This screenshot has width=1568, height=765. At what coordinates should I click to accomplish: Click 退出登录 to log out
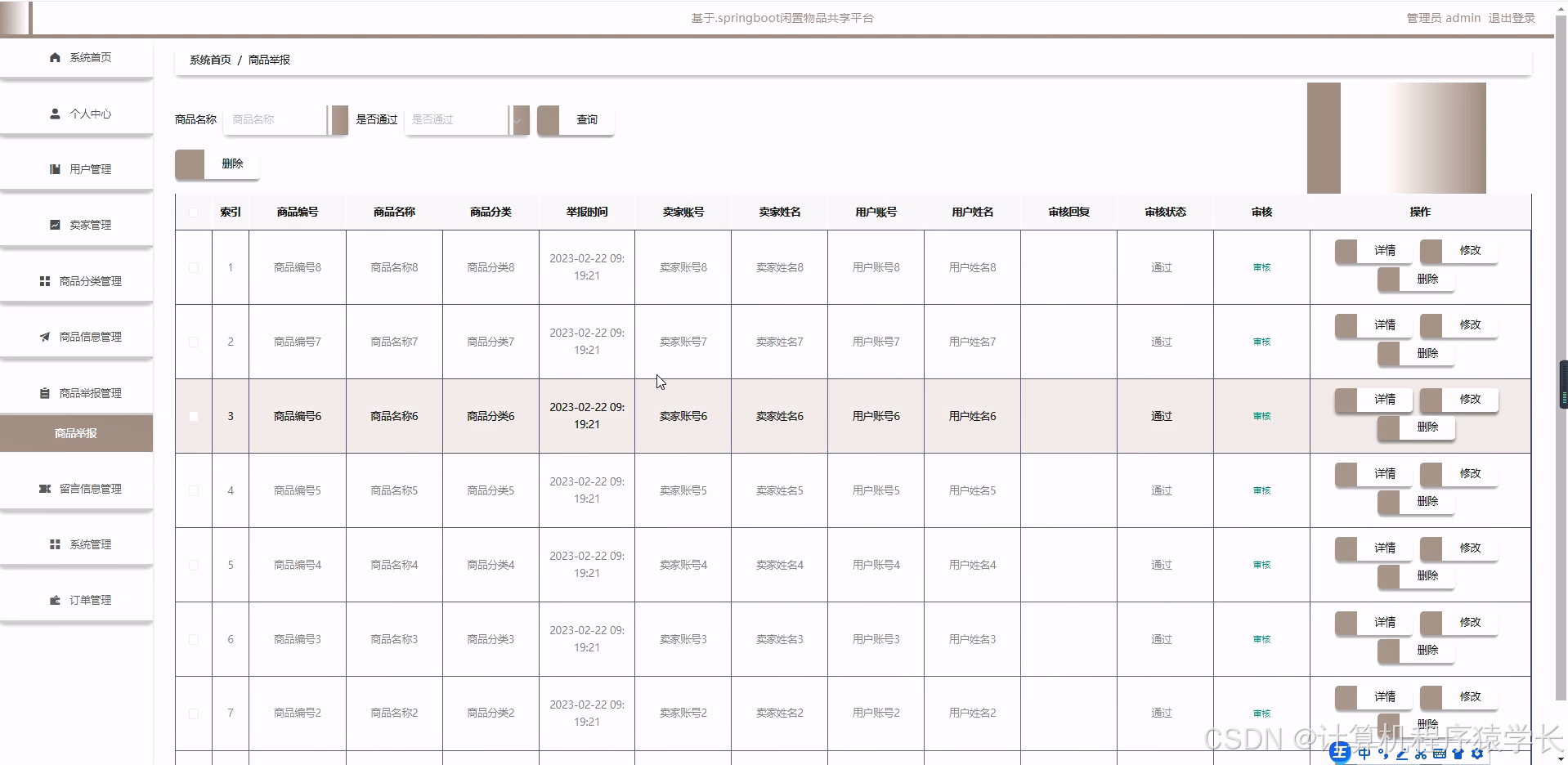coord(1512,18)
